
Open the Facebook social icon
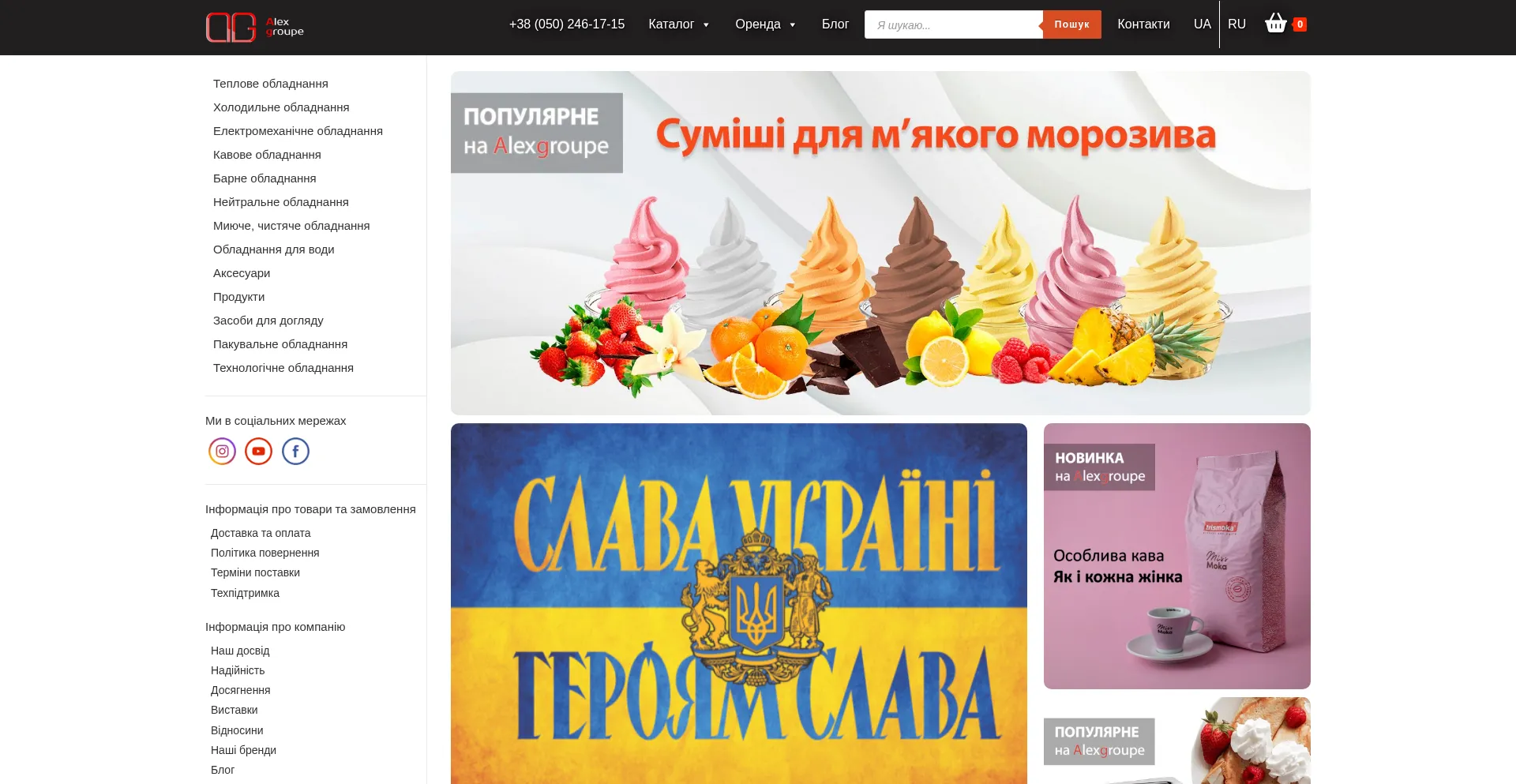point(295,452)
